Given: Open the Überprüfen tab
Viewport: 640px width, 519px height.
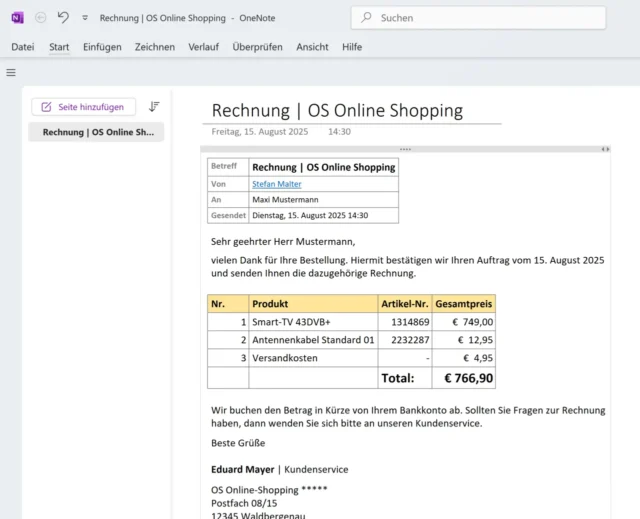Looking at the screenshot, I should (257, 47).
